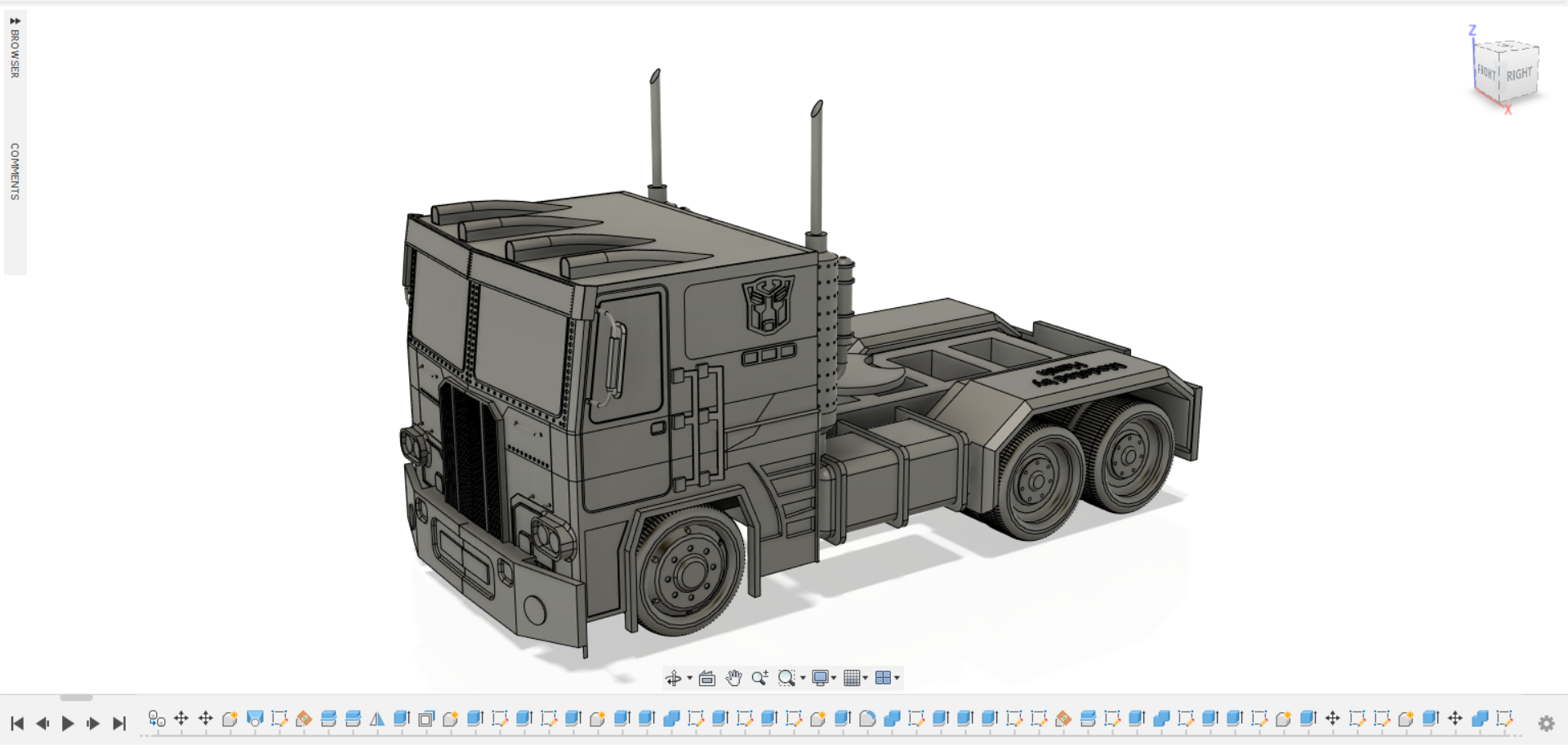Select the very first feature icon in timeline
The width and height of the screenshot is (1568, 745).
pyautogui.click(x=157, y=719)
